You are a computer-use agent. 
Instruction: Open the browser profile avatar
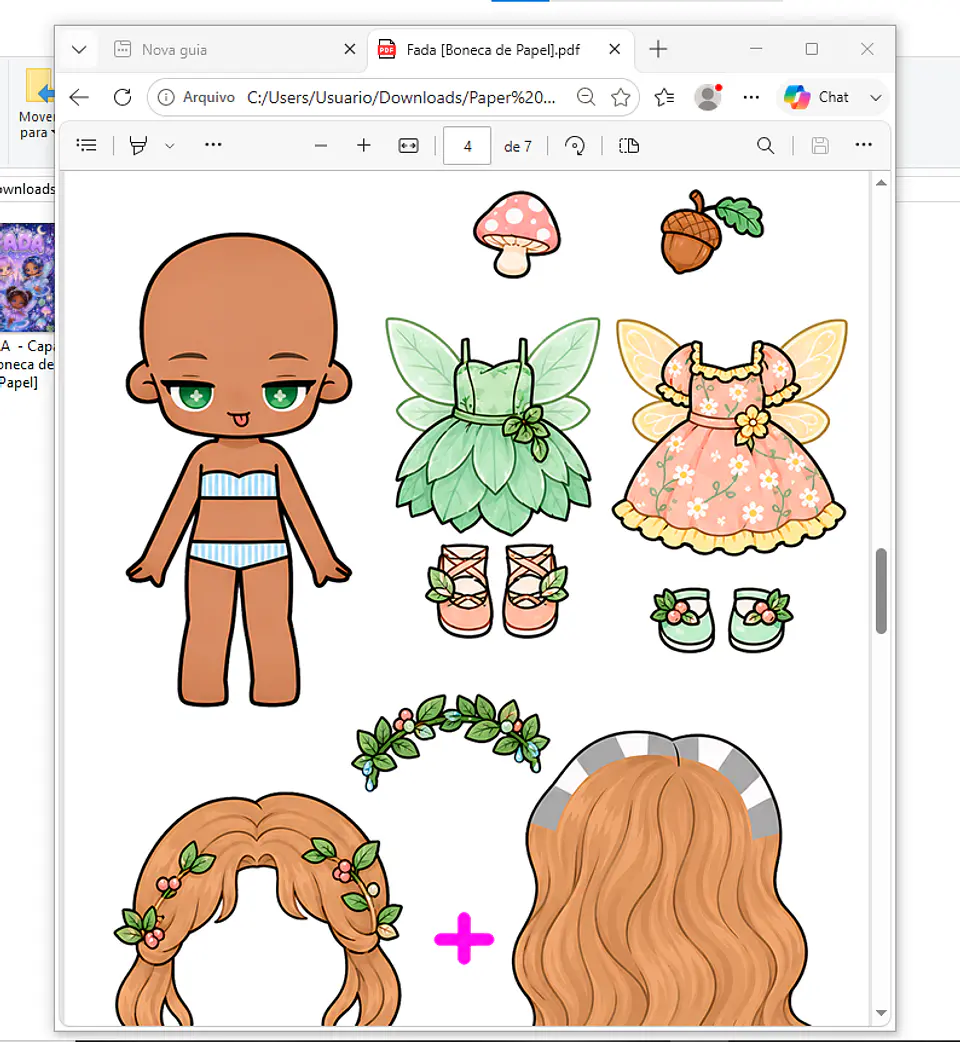(708, 98)
